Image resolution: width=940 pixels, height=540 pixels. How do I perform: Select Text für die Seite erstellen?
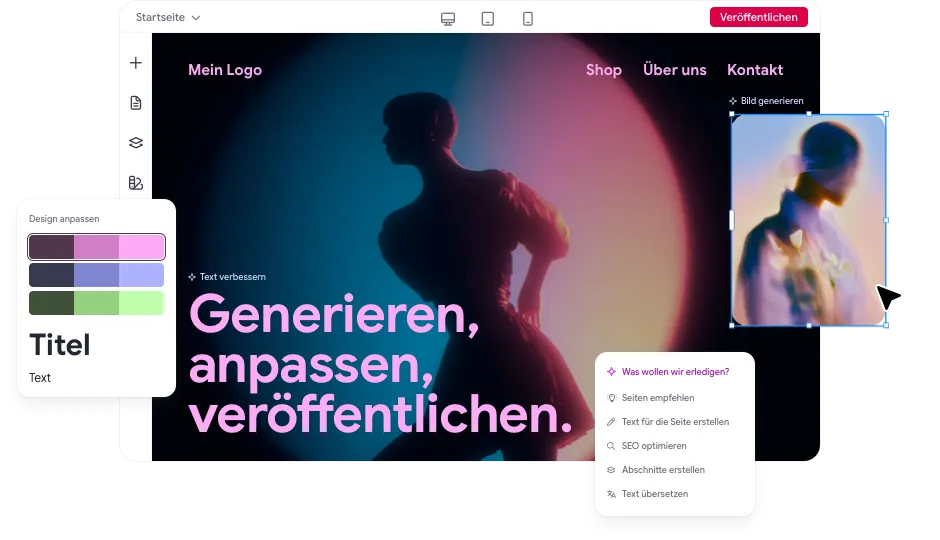pyautogui.click(x=675, y=422)
